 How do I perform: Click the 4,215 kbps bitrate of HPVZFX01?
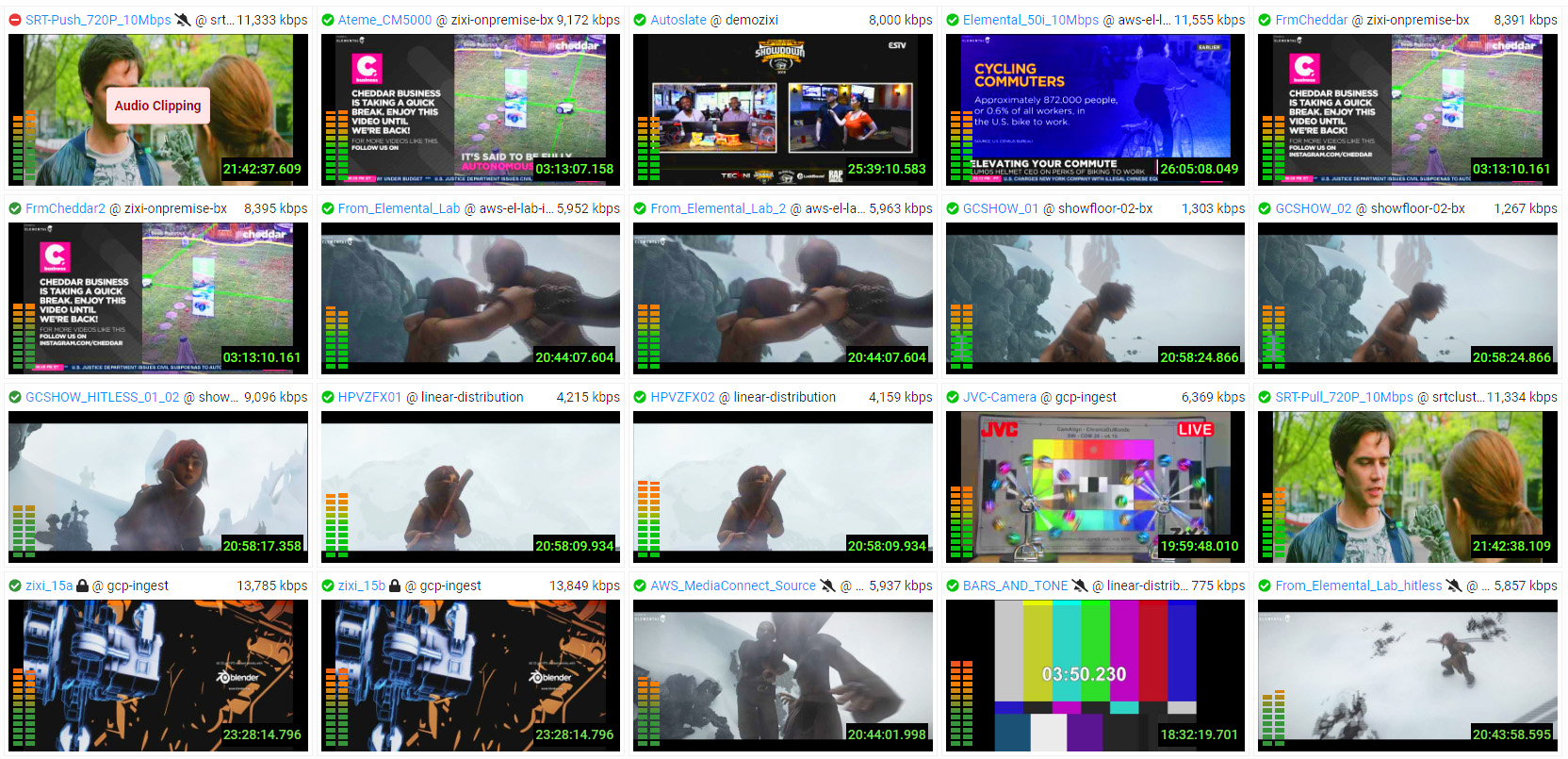[588, 397]
